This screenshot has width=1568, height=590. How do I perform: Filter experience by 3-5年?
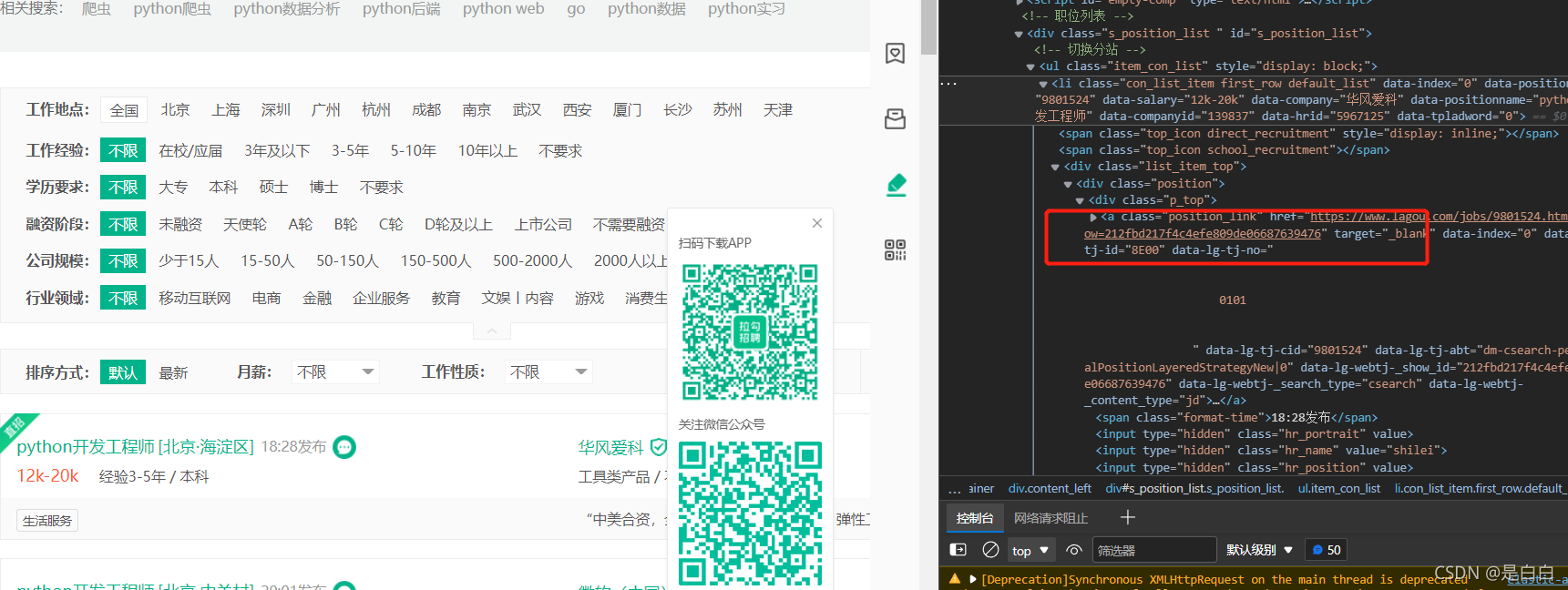point(350,151)
